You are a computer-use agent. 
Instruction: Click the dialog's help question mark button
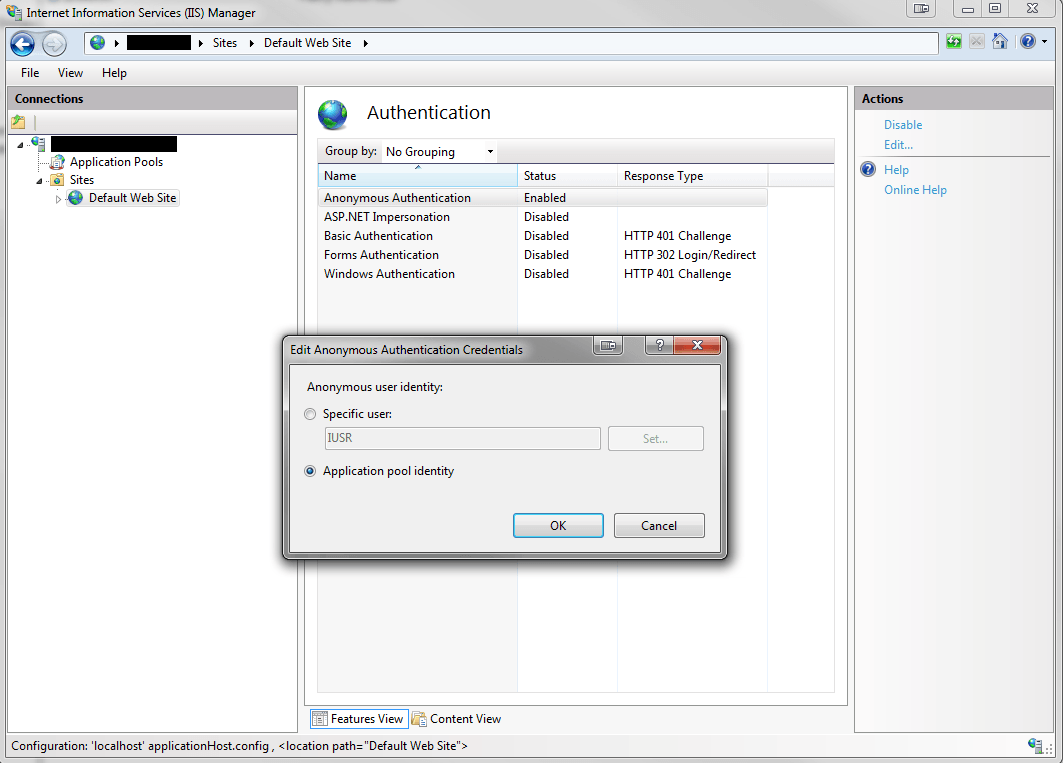pos(659,346)
